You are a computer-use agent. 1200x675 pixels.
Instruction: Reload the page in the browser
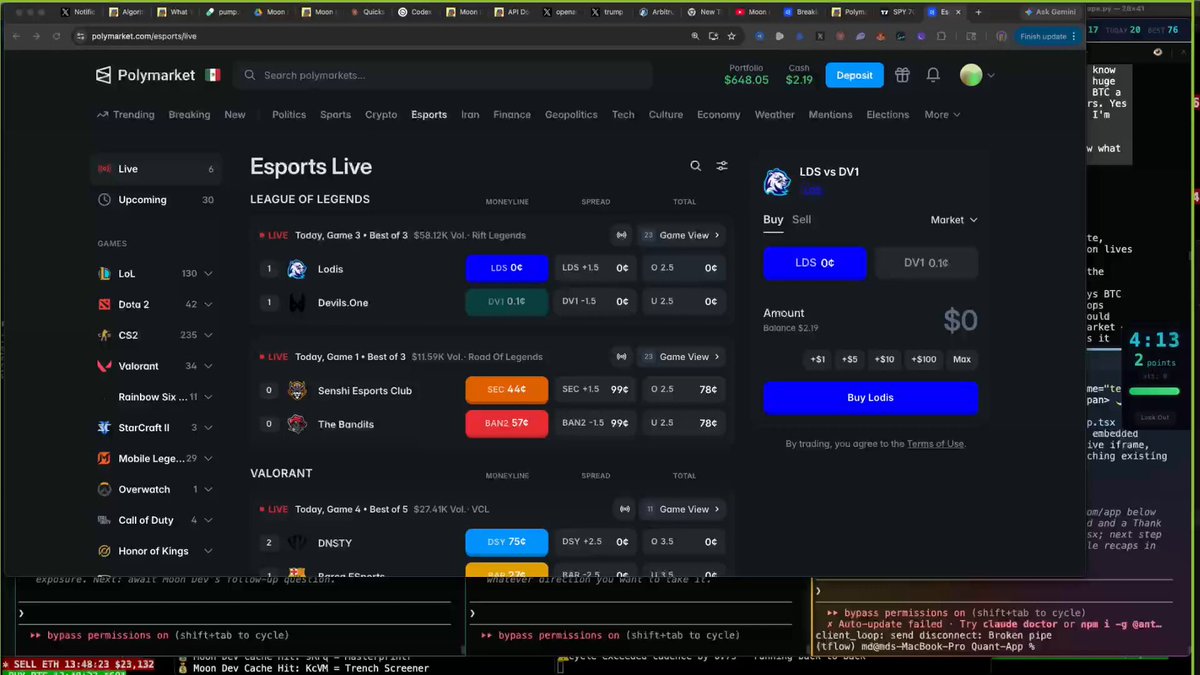[x=58, y=36]
